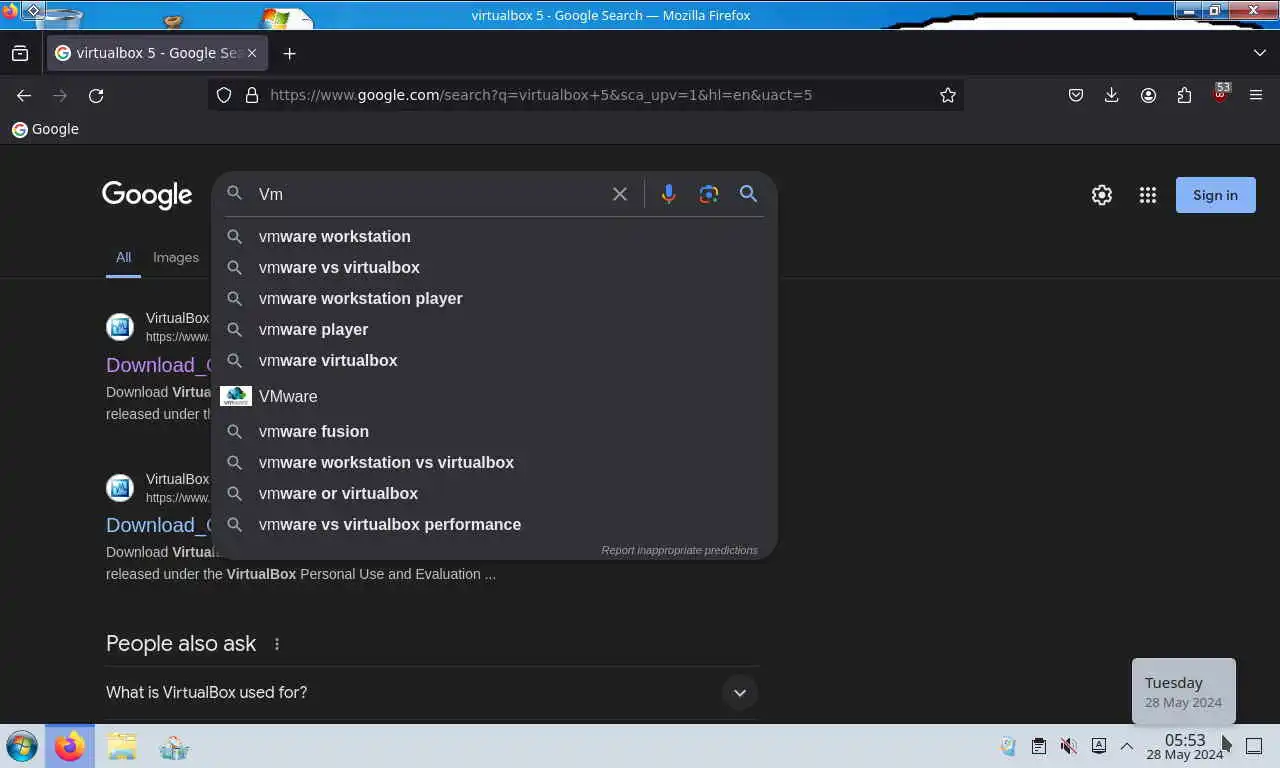Open the Google bookmark in toolbar
The height and width of the screenshot is (768, 1280).
coord(45,129)
